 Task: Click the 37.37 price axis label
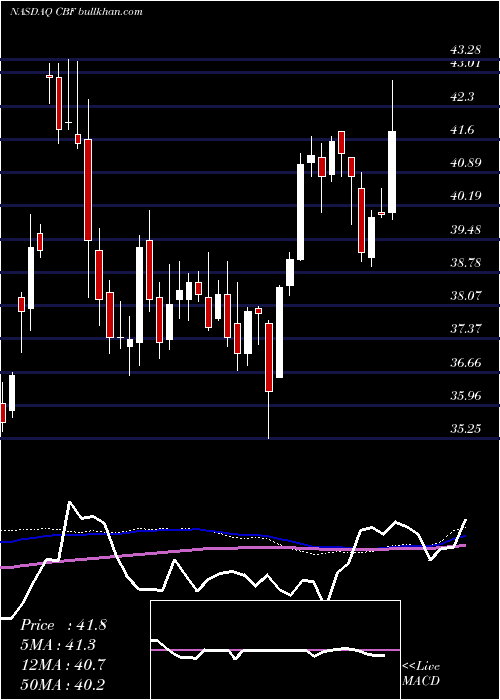(466, 329)
